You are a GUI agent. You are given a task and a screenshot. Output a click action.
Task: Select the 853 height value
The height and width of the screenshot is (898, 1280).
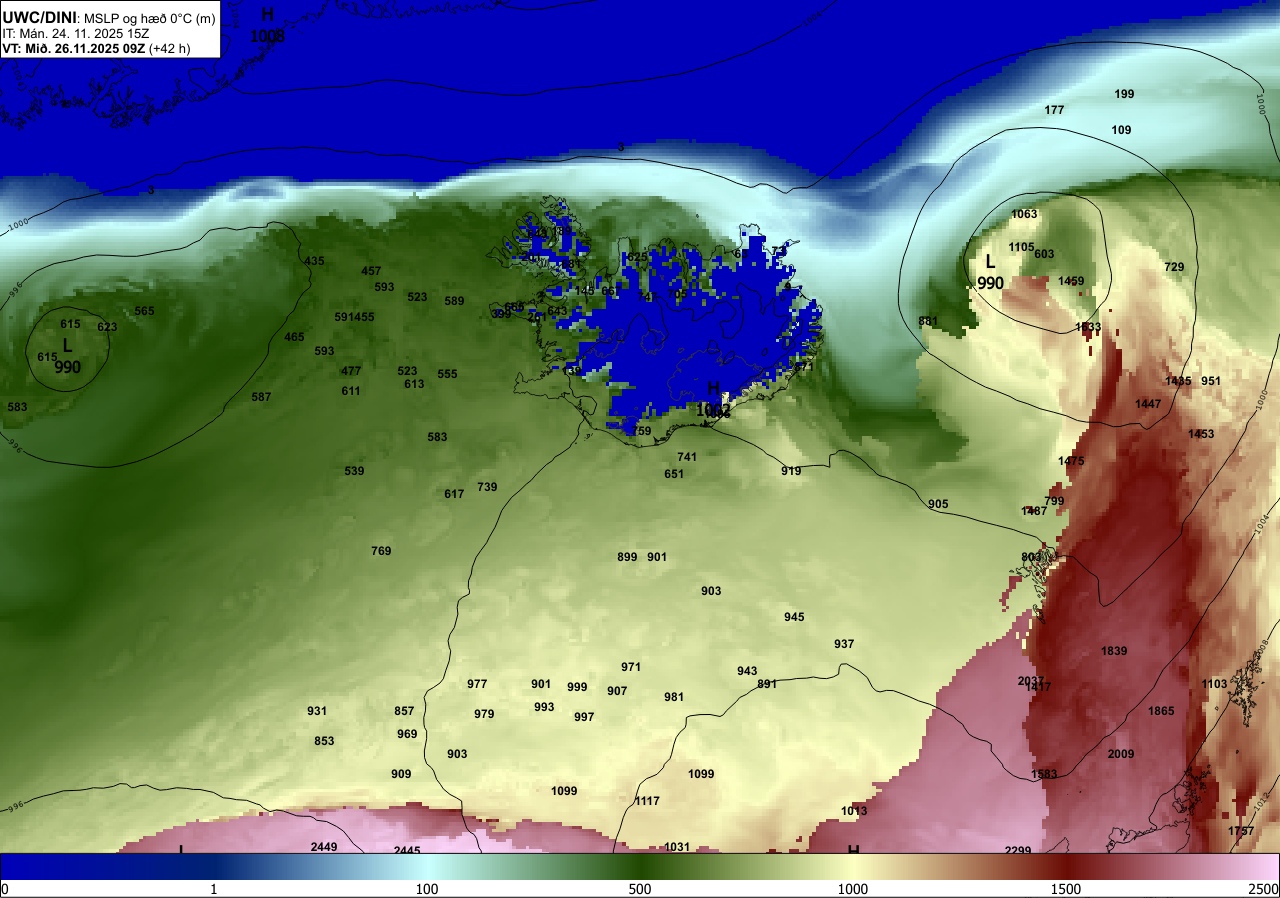[x=324, y=741]
